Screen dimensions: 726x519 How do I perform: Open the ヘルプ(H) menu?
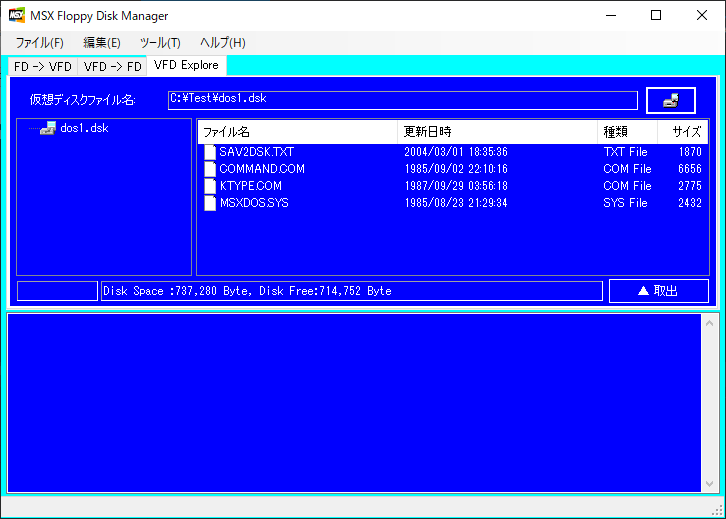click(x=222, y=43)
